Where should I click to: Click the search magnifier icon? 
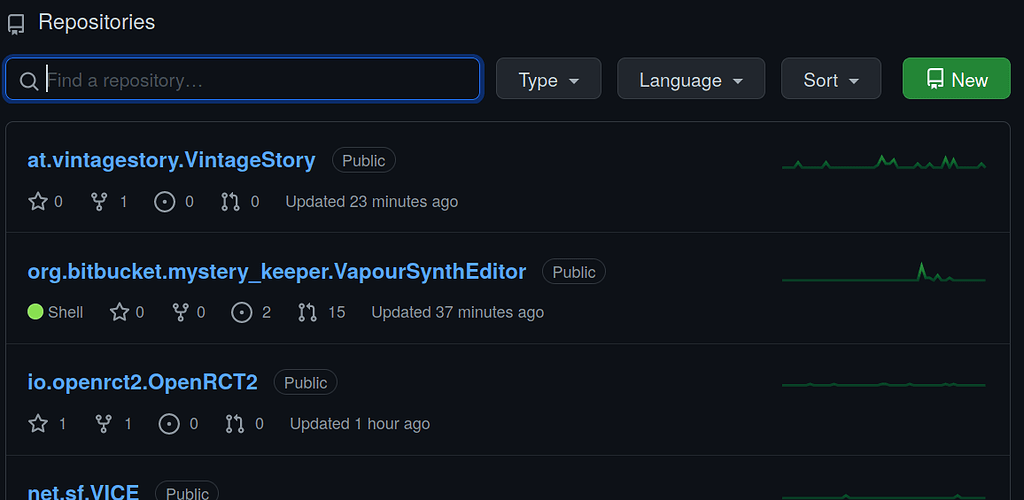29,81
